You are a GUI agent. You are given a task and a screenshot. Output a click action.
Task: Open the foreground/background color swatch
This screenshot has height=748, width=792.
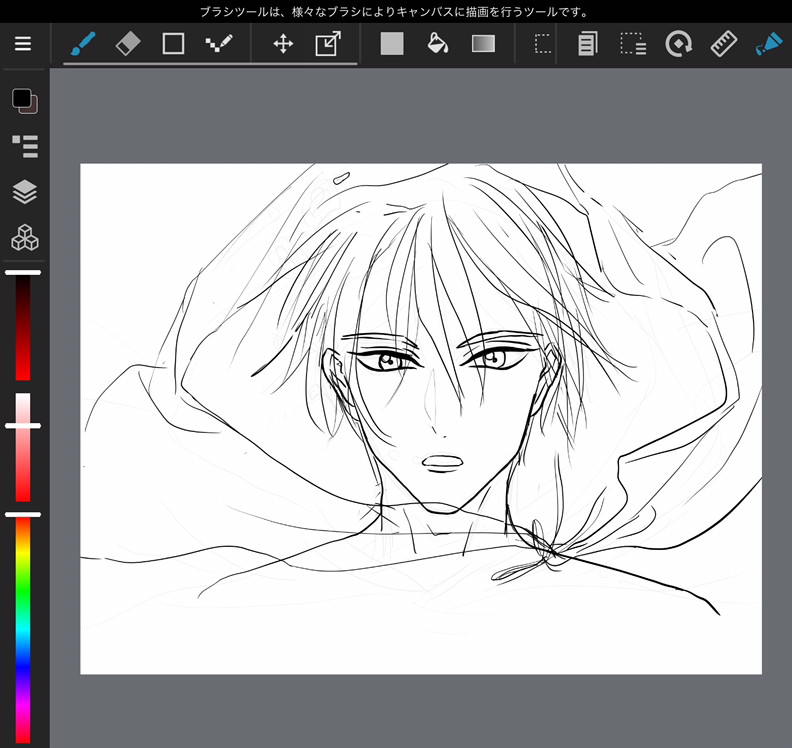[x=25, y=101]
